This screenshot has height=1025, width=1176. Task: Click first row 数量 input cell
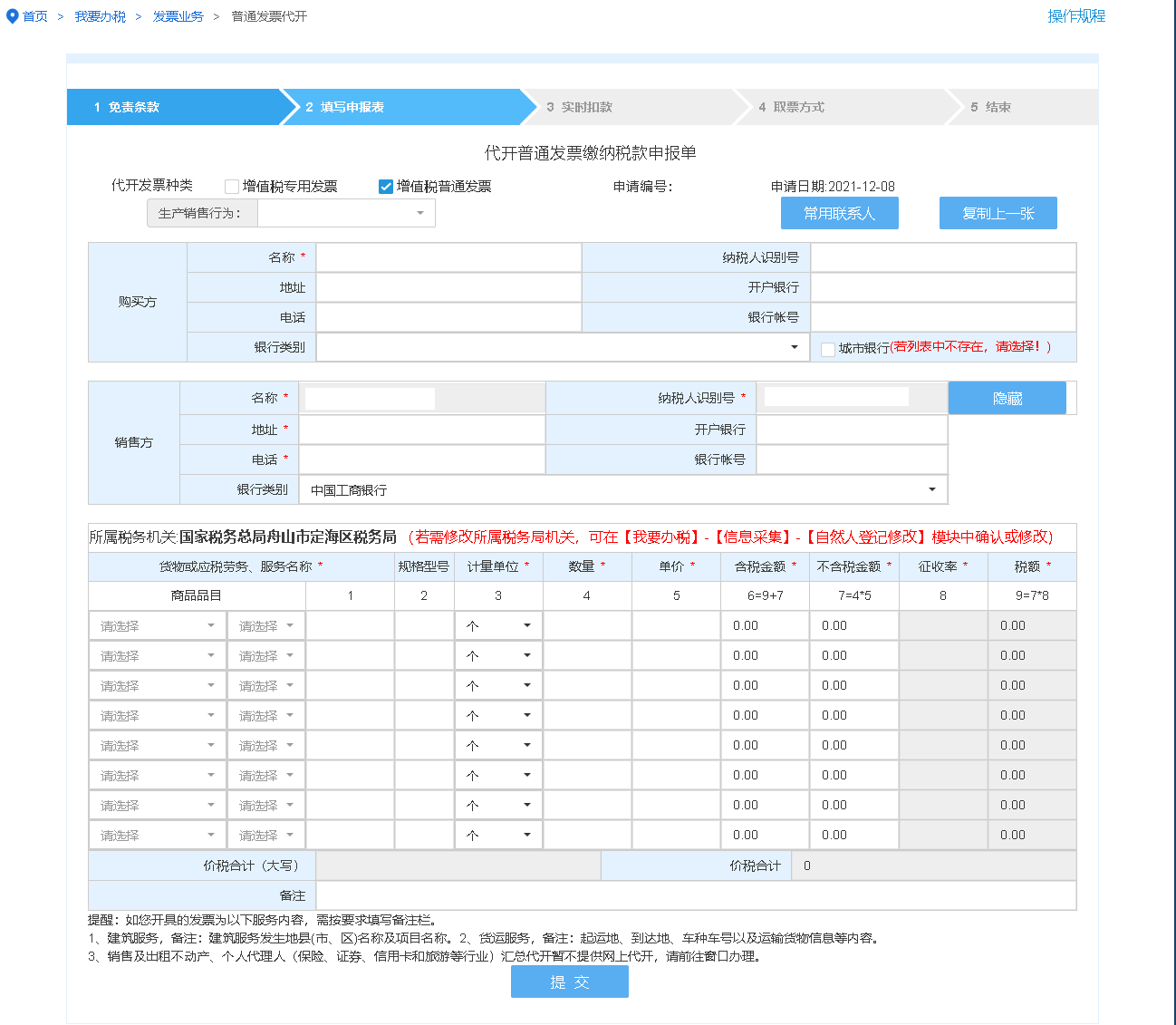pos(587,626)
